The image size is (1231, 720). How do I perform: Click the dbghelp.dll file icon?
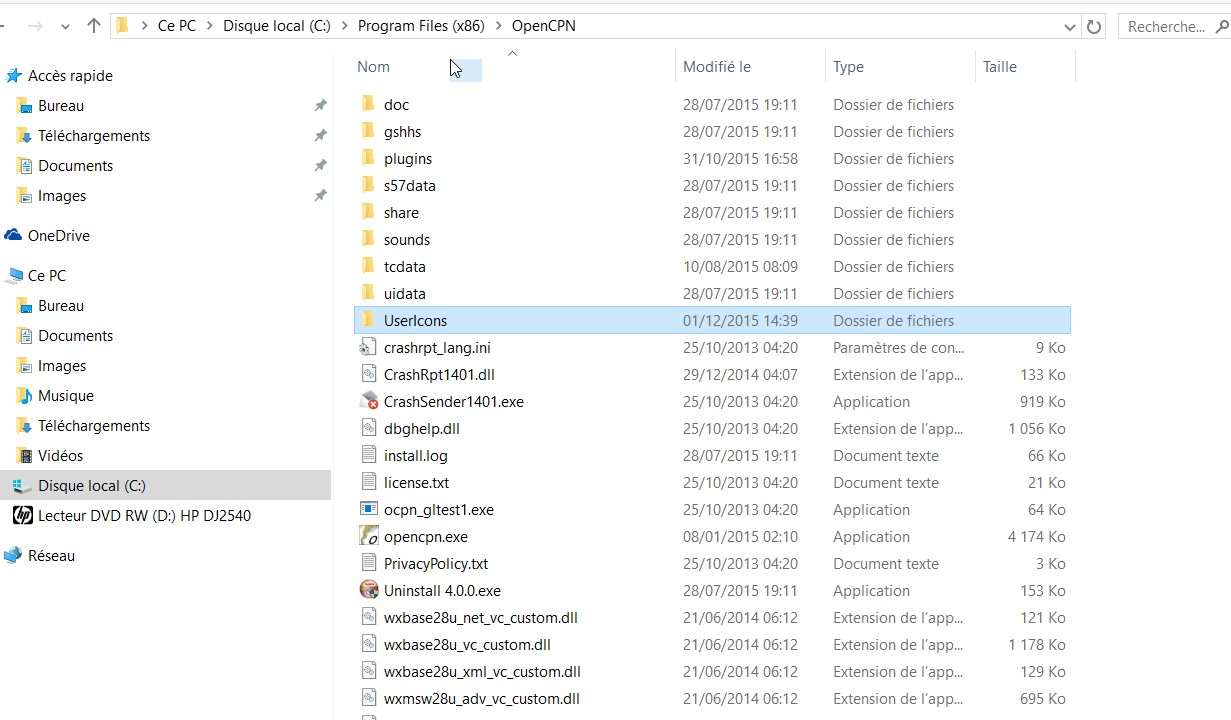pyautogui.click(x=368, y=428)
